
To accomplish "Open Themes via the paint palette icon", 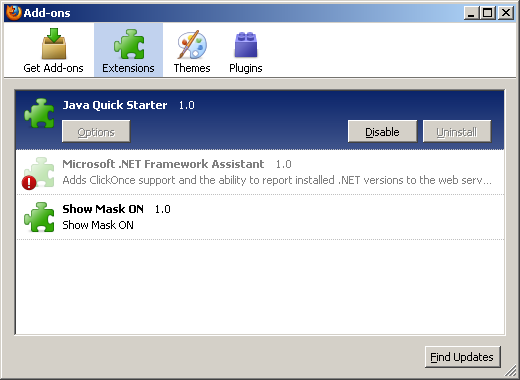I will [x=192, y=44].
